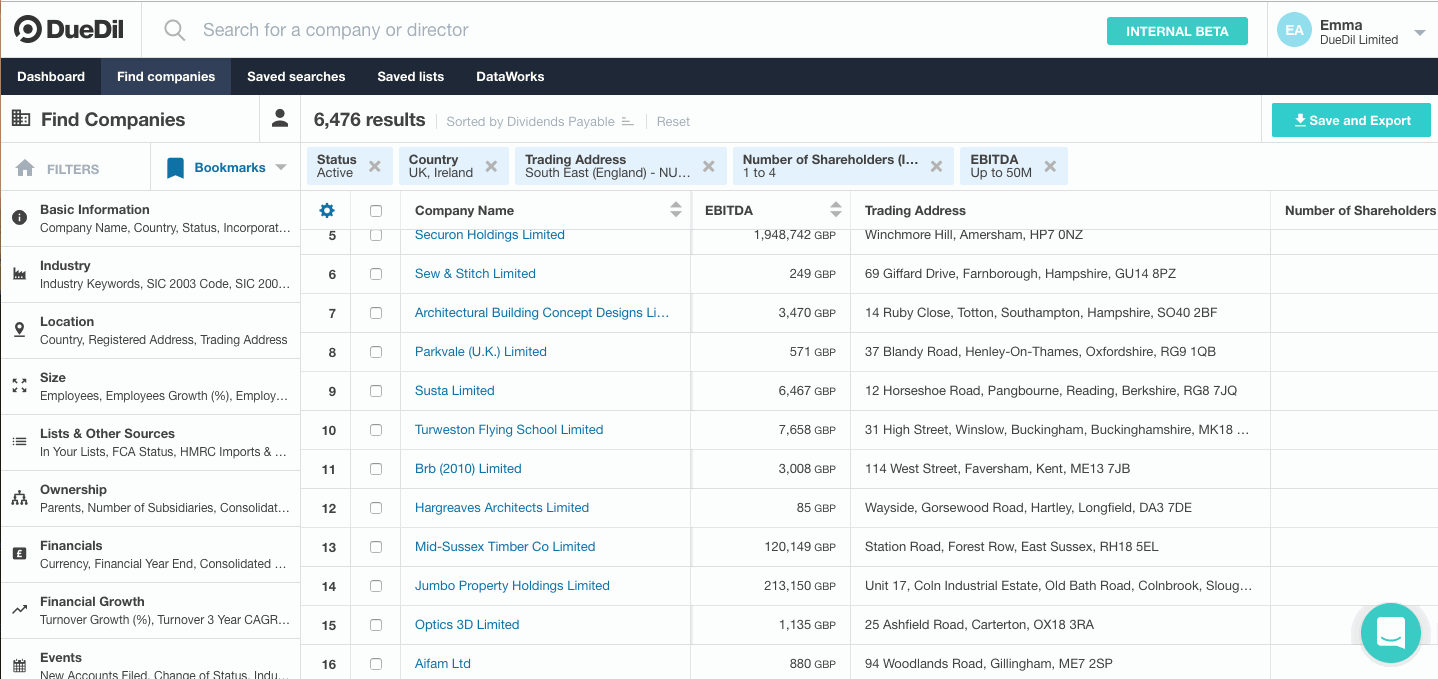Go to the Dashboard tab
Viewport: 1438px width, 679px height.
click(51, 76)
